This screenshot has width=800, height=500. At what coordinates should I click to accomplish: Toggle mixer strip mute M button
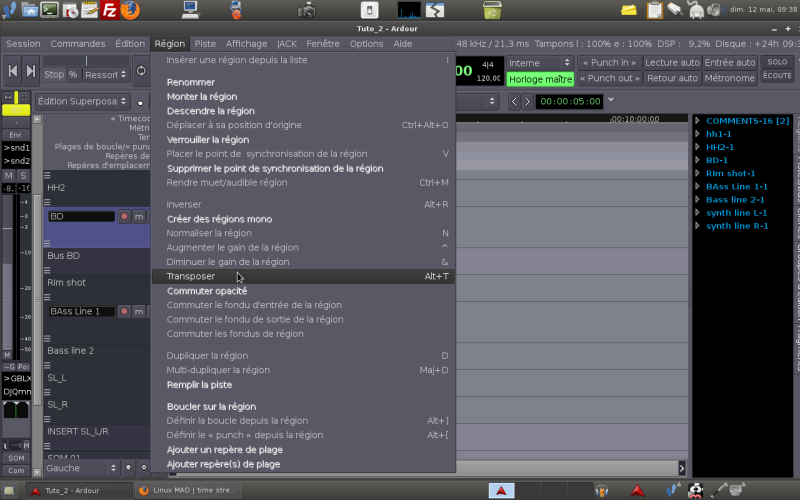pyautogui.click(x=9, y=176)
